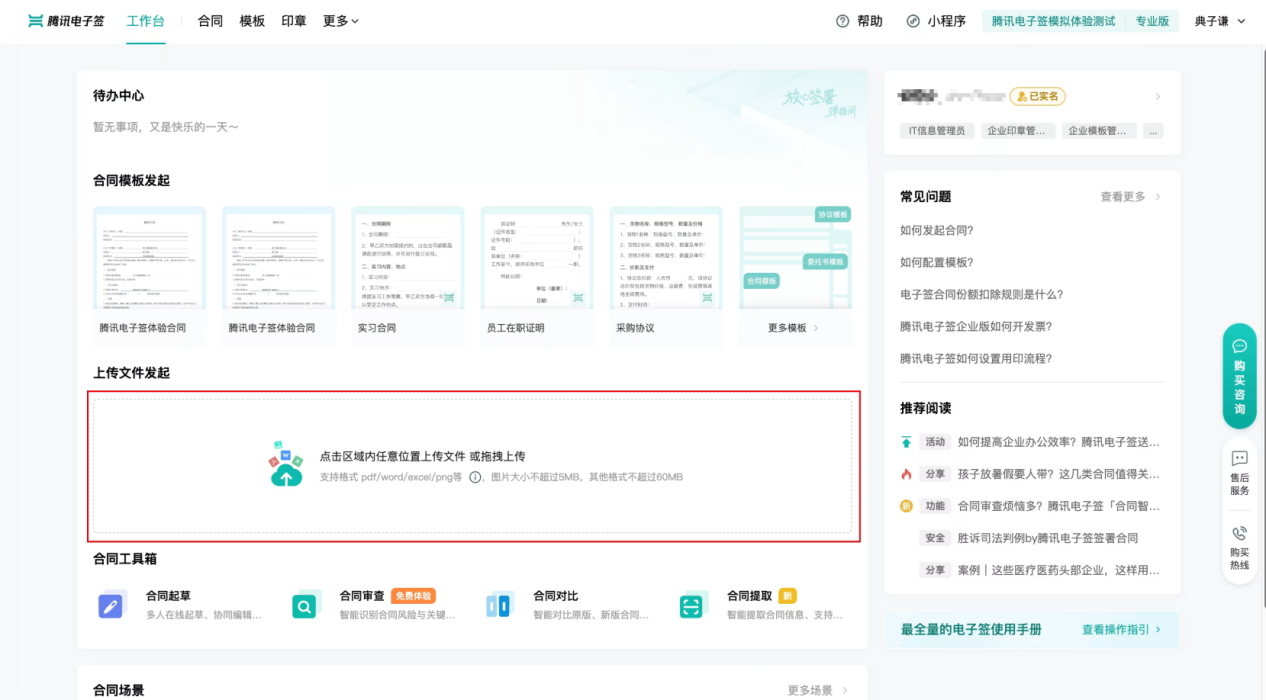Open the 合同起草 pen icon

click(112, 605)
